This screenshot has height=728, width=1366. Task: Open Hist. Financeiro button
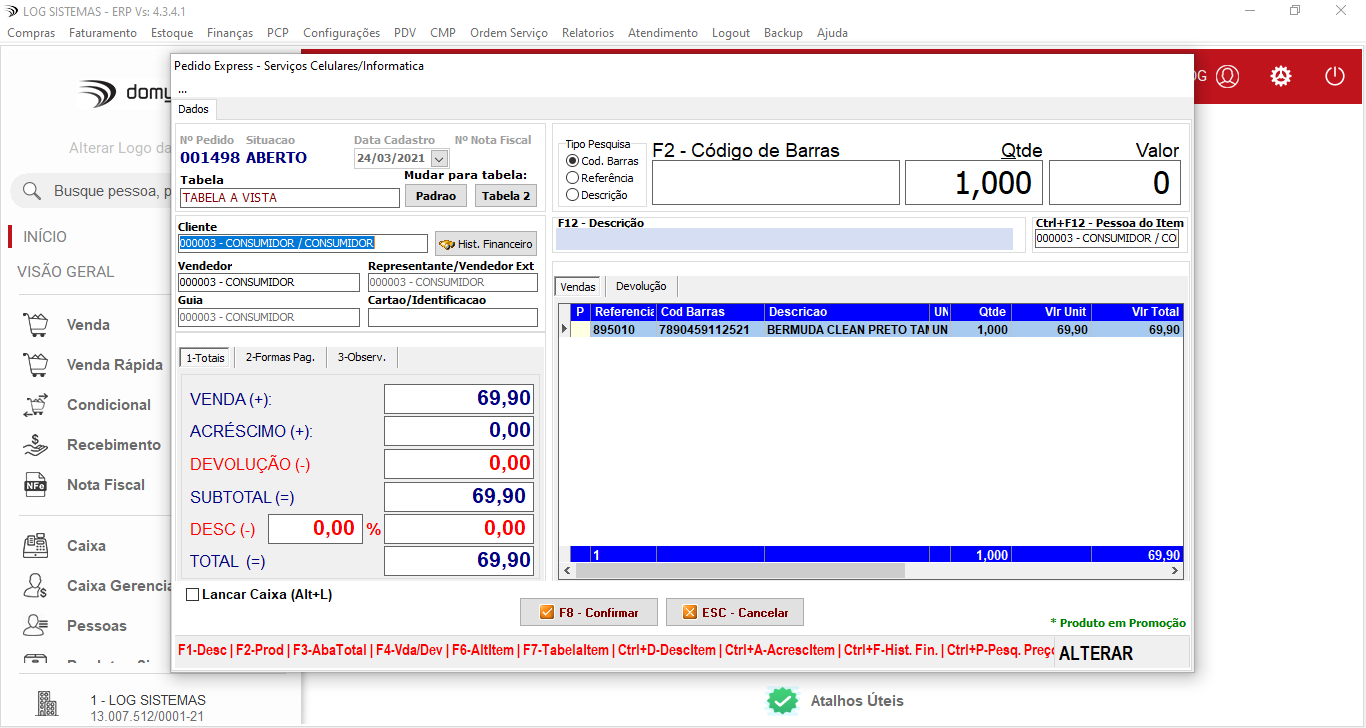(486, 243)
